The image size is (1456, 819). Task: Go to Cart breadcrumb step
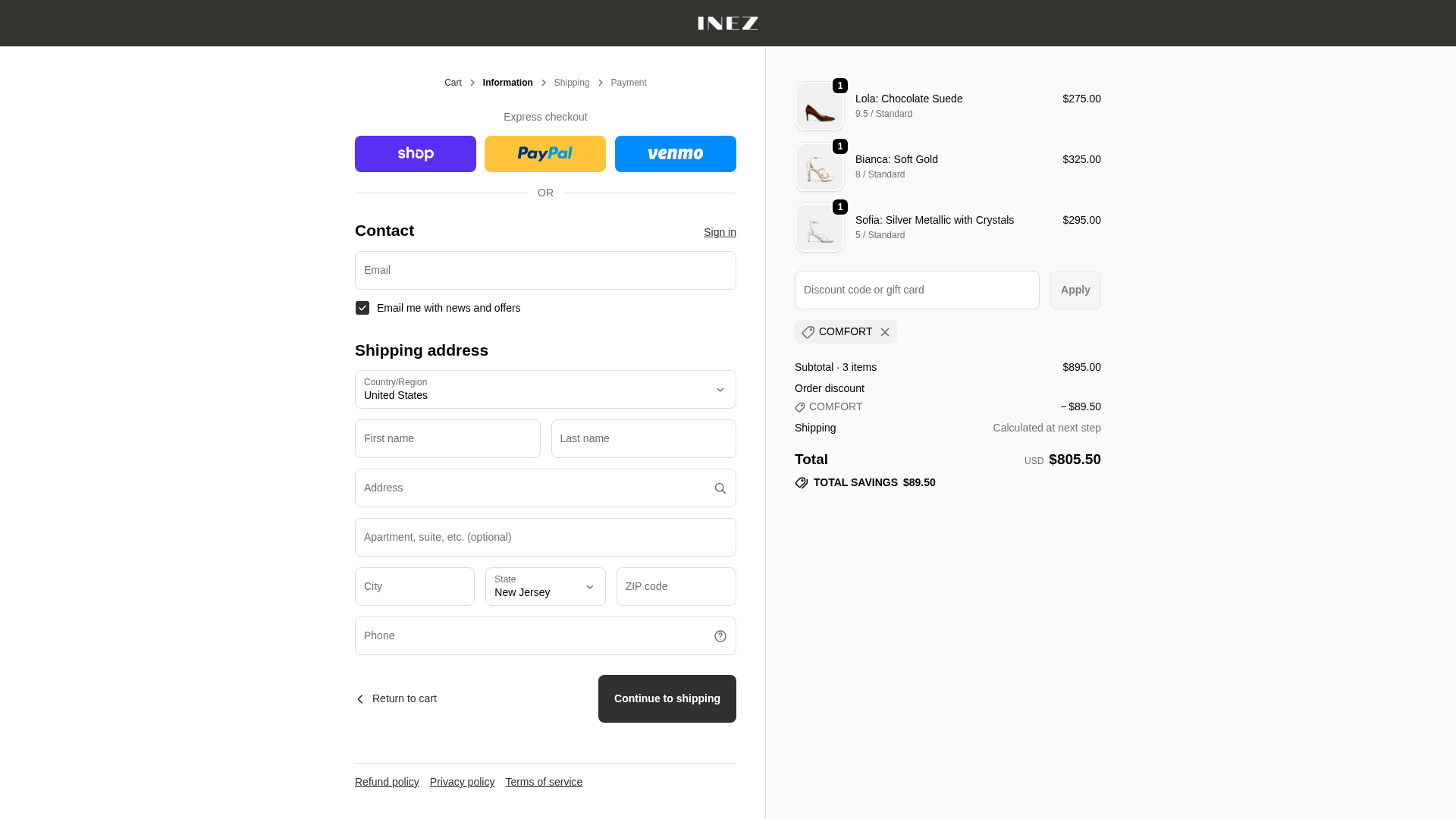(x=453, y=83)
